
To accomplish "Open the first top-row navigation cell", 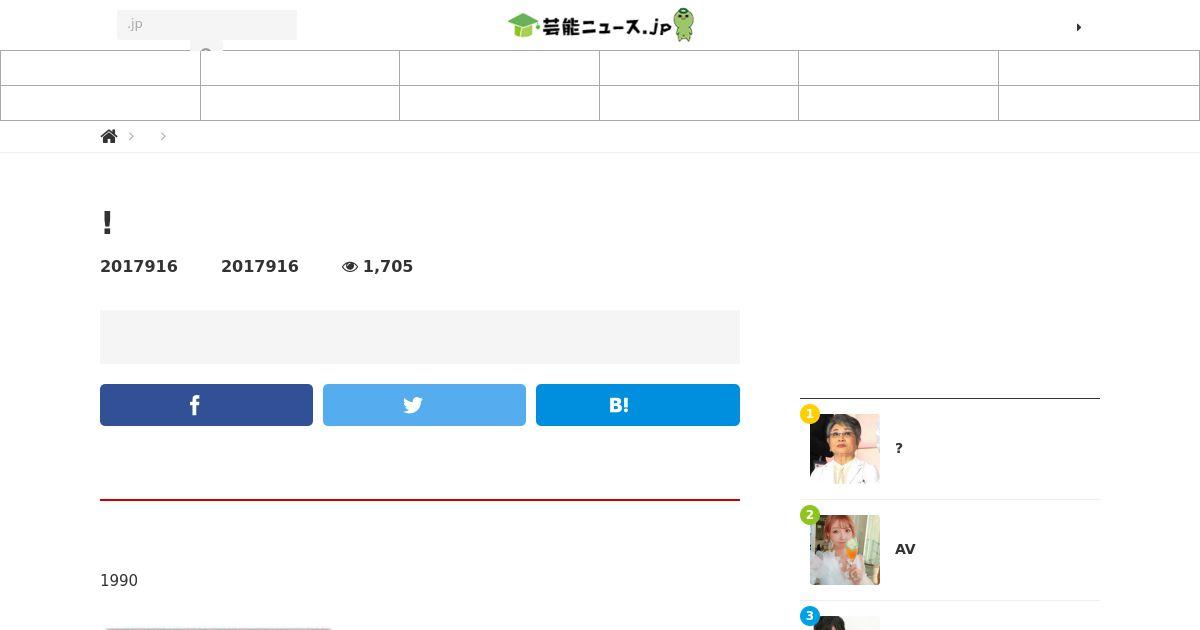I will (100, 68).
